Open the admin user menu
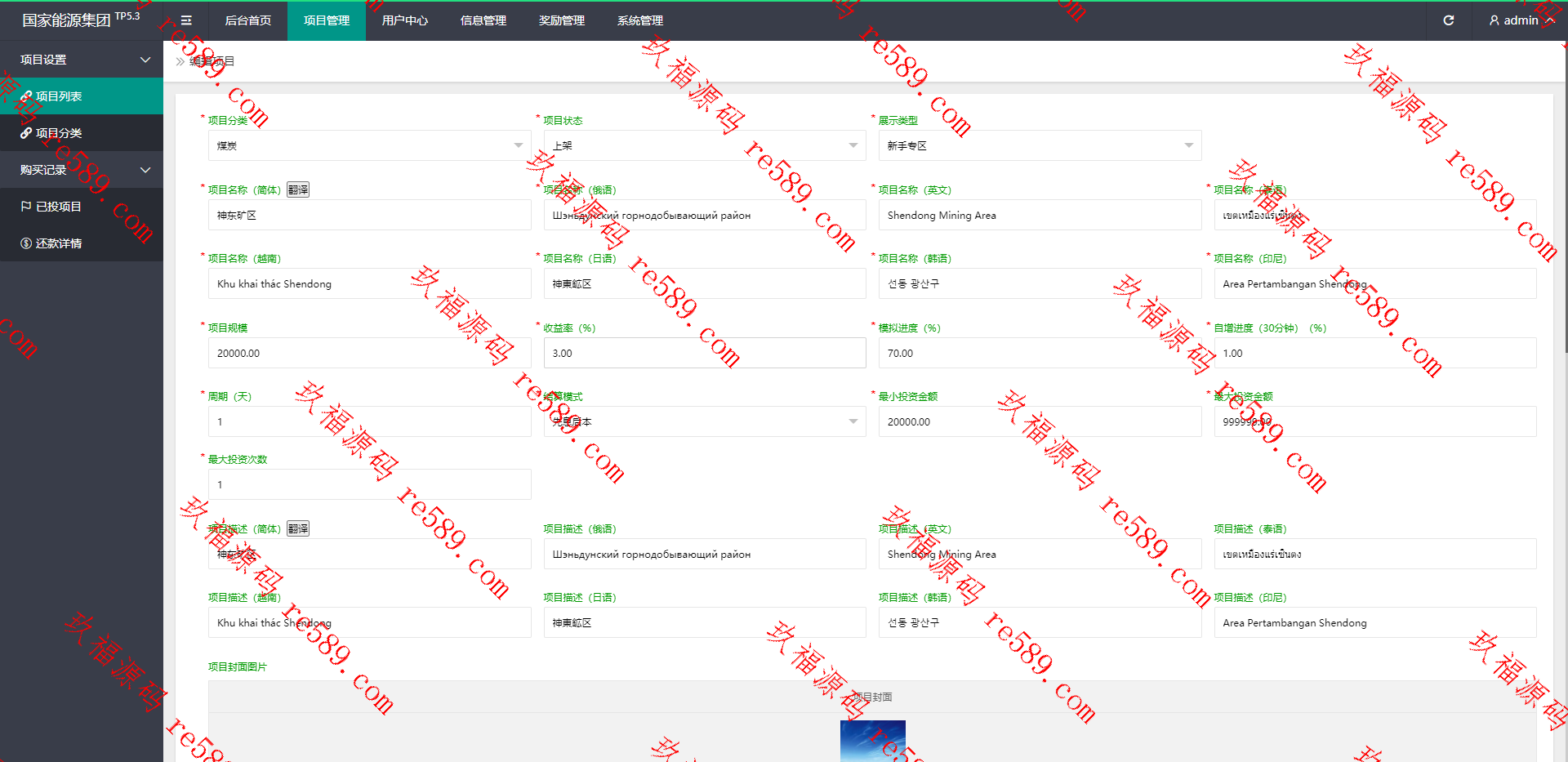 [1521, 20]
